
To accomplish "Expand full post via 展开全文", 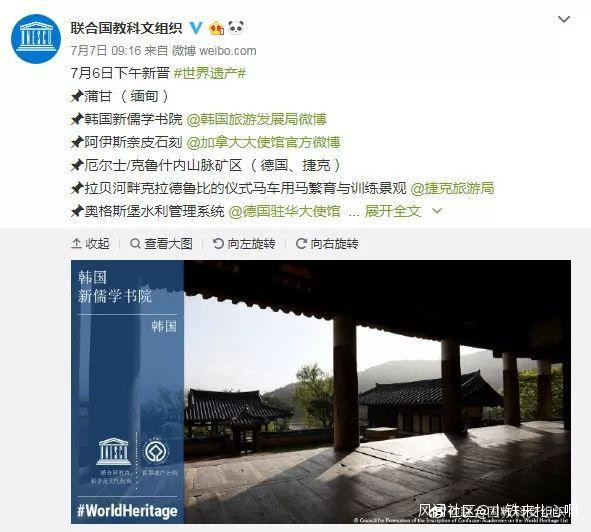I will click(x=392, y=211).
